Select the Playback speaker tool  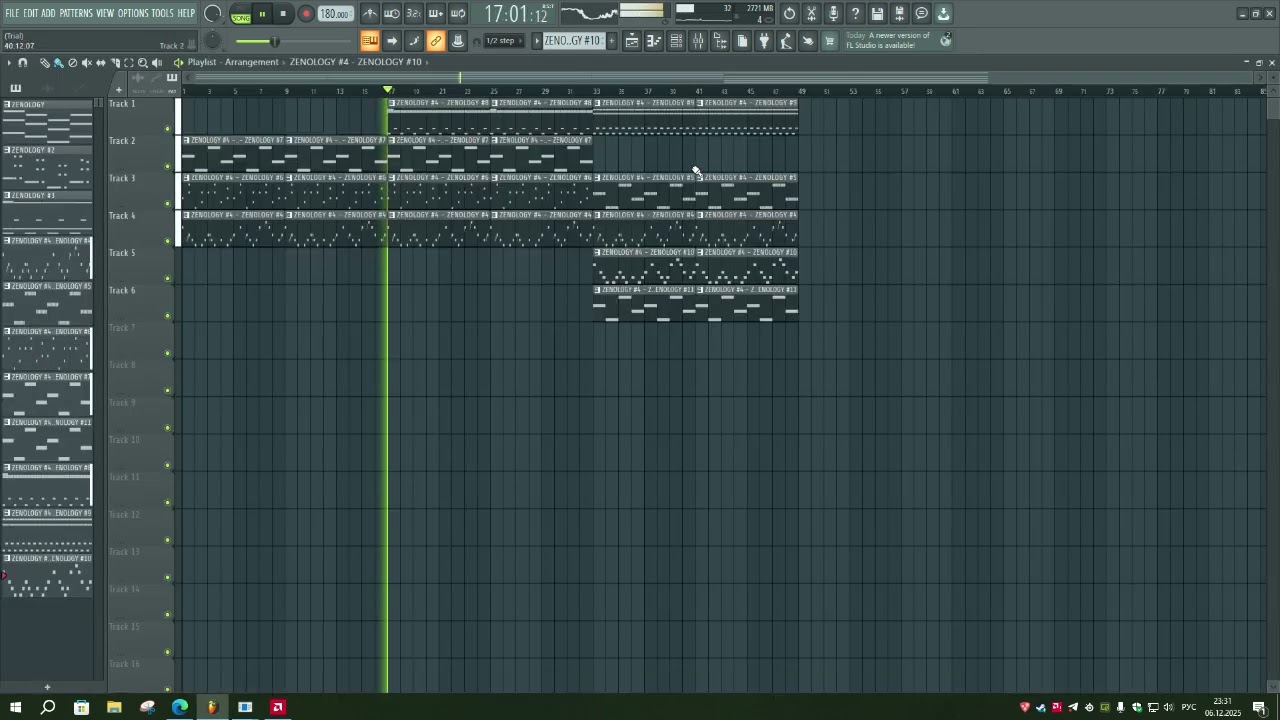click(x=157, y=63)
